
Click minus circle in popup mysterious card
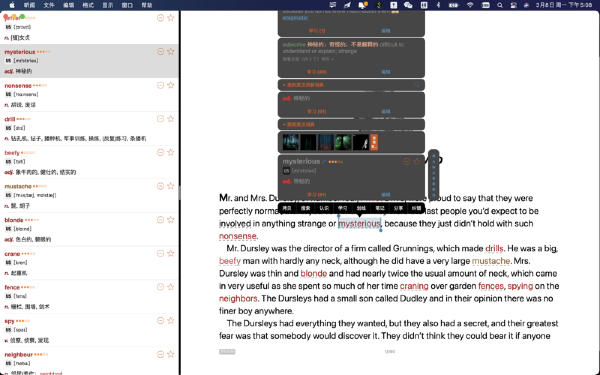click(407, 162)
